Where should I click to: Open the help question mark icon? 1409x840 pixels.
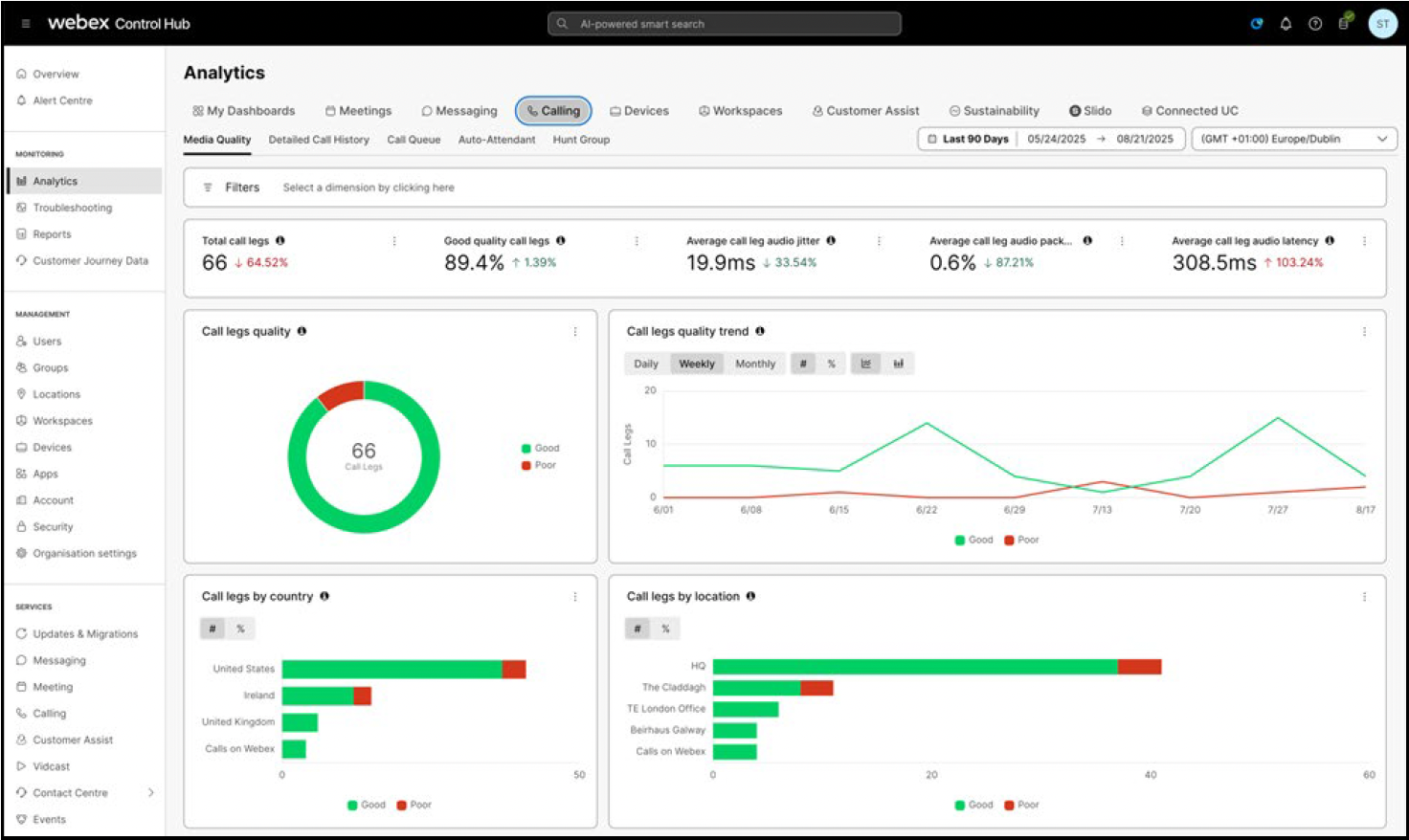[1315, 24]
